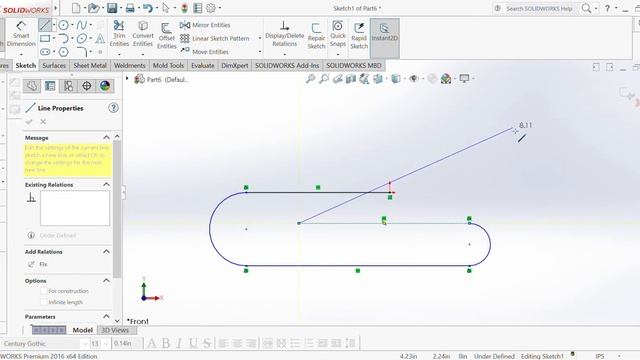Switch to the Sketch tab
Image resolution: width=640 pixels, height=360 pixels.
[26, 65]
